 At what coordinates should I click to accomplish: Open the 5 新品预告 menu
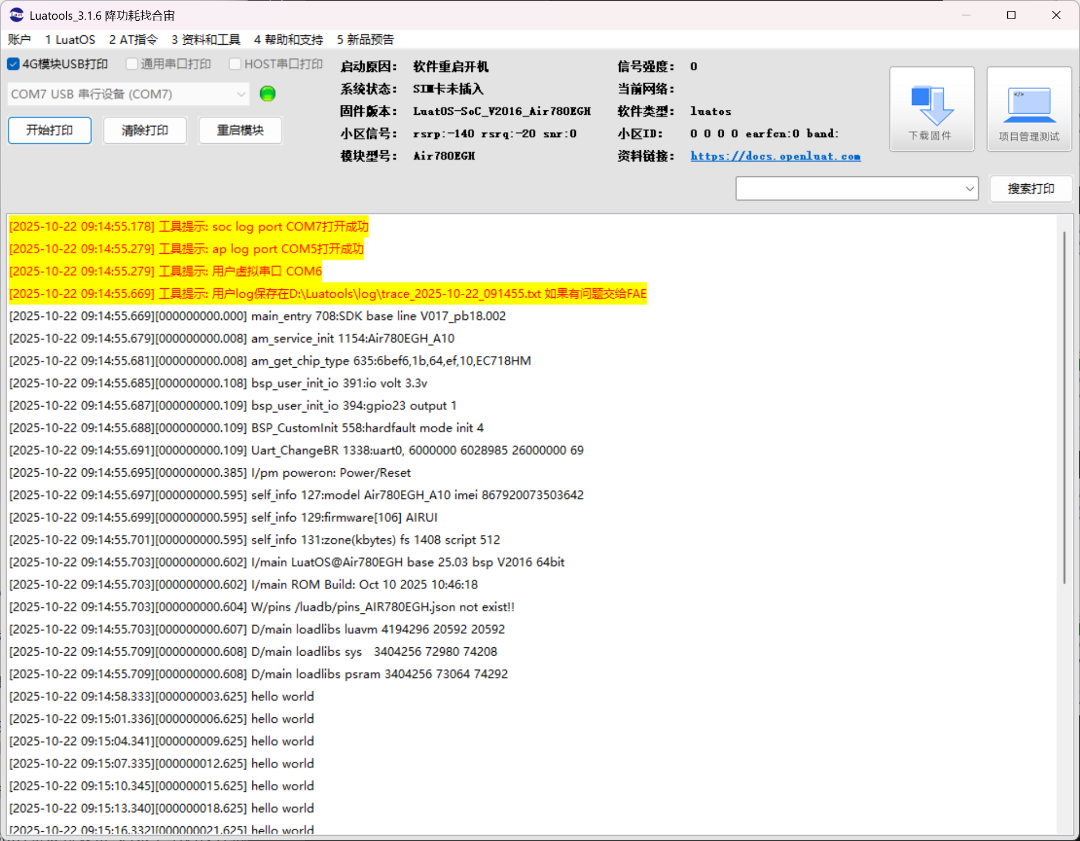[x=365, y=39]
